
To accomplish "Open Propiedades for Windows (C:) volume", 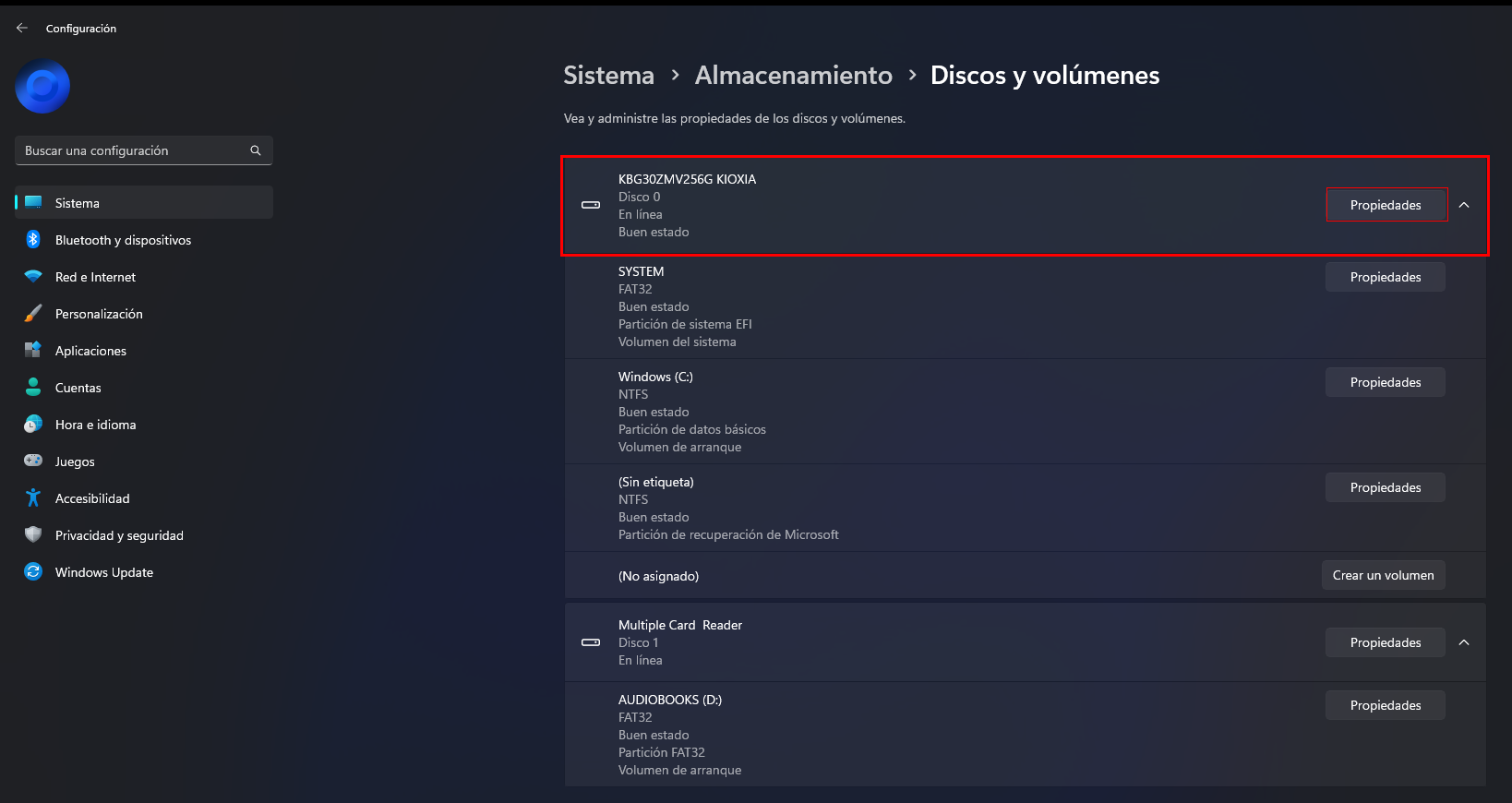I will tap(1386, 382).
